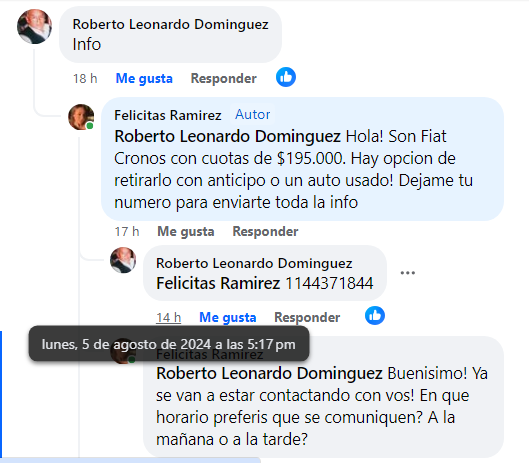Open Roberto Leonardo Dominguez name on the Info comment
This screenshot has height=463, width=529.
171,25
